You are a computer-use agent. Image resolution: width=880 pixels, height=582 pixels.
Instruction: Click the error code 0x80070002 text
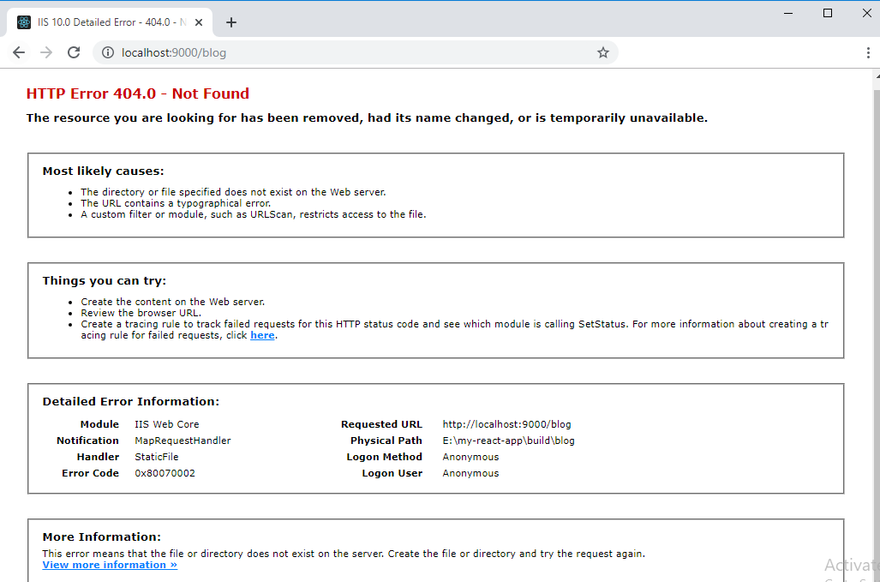(165, 474)
